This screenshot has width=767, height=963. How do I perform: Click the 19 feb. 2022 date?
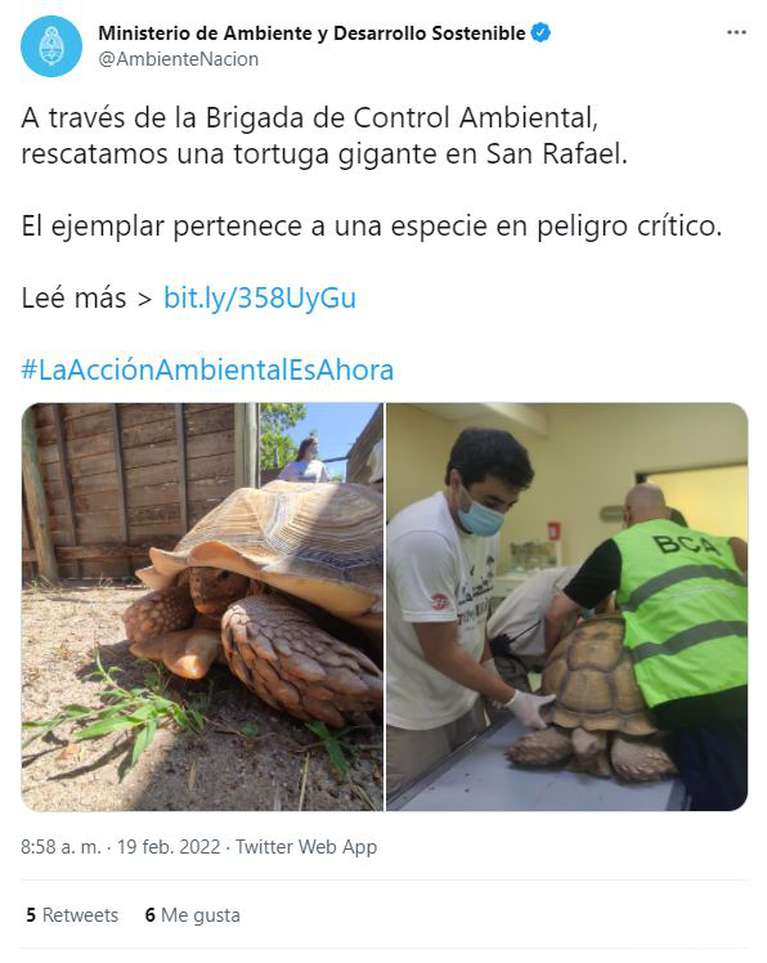[x=168, y=847]
